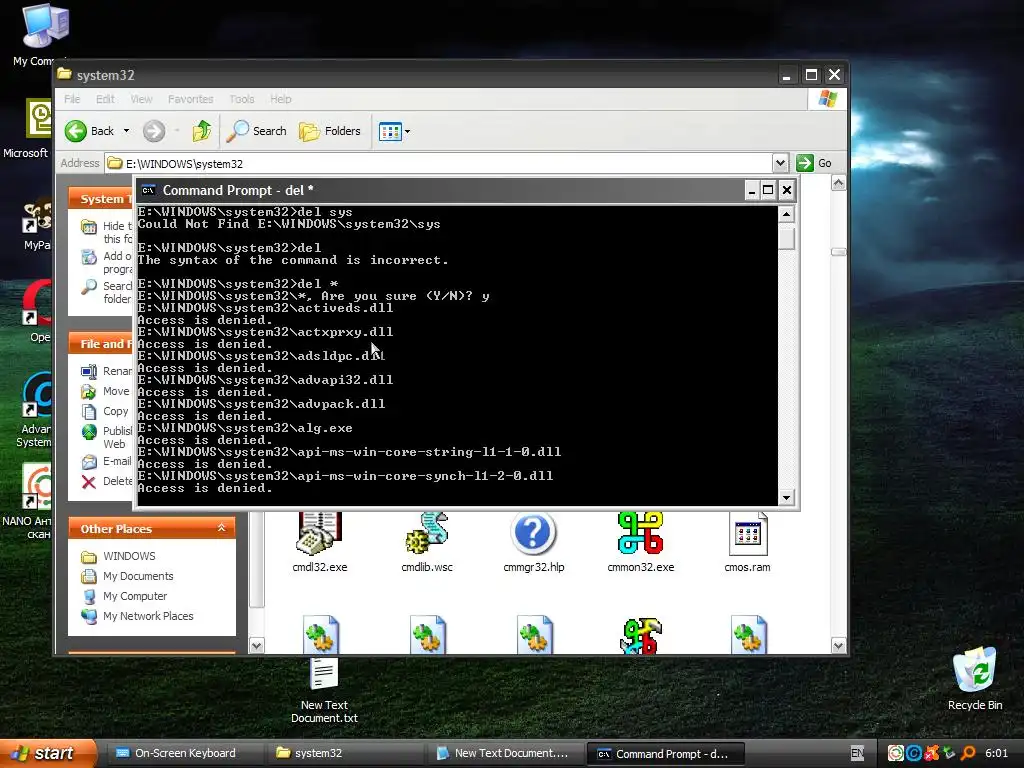Image resolution: width=1024 pixels, height=768 pixels.
Task: Click the Back arrow icon in system32 window
Action: click(76, 131)
